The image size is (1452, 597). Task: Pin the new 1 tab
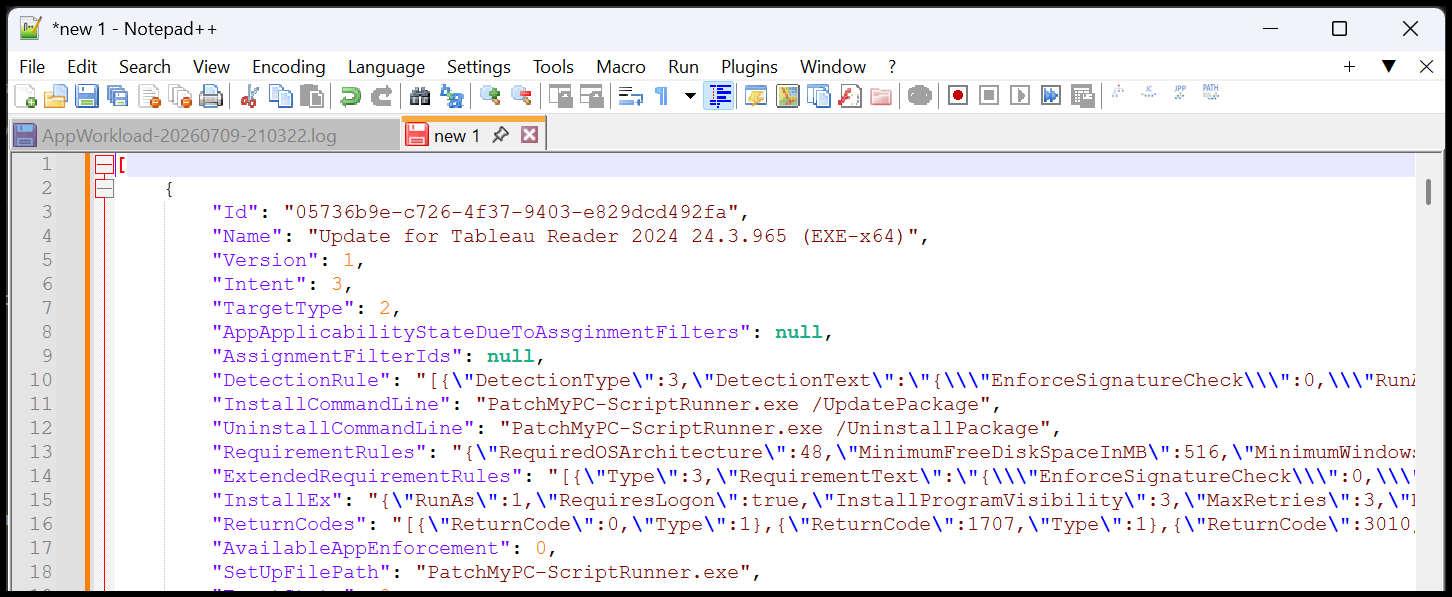pyautogui.click(x=502, y=135)
